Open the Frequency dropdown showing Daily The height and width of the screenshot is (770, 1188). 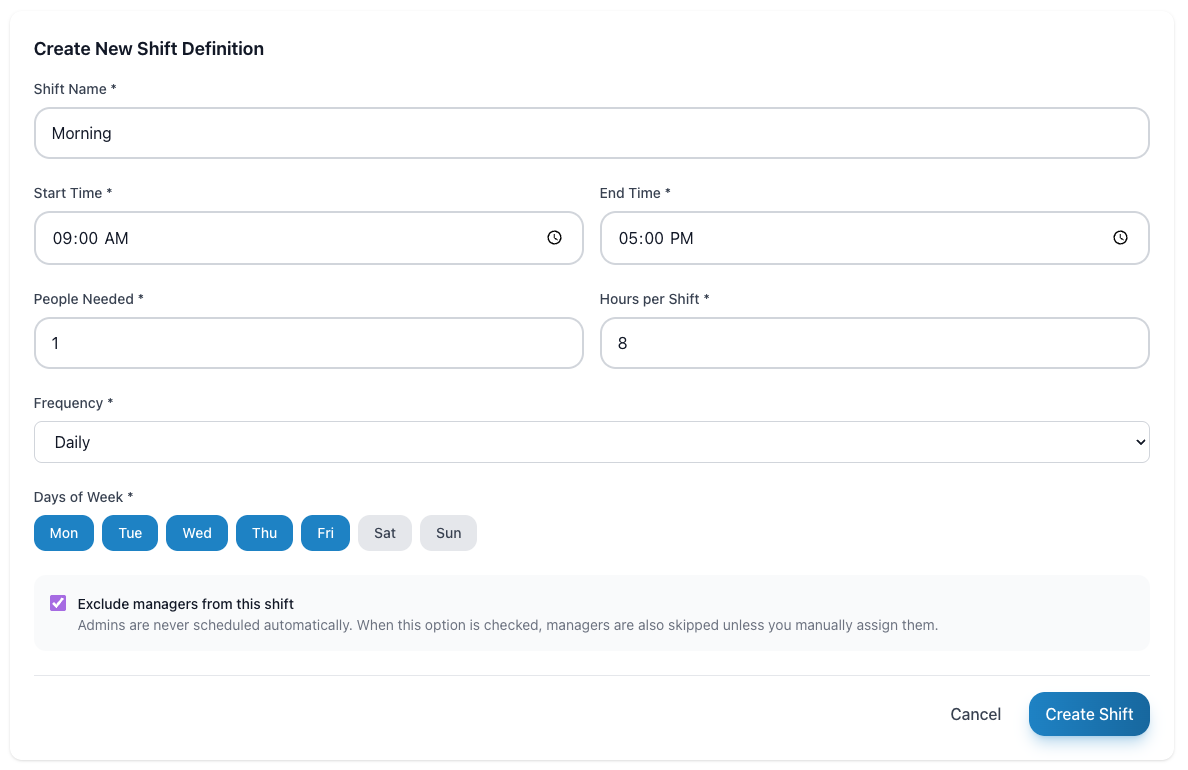tap(591, 441)
